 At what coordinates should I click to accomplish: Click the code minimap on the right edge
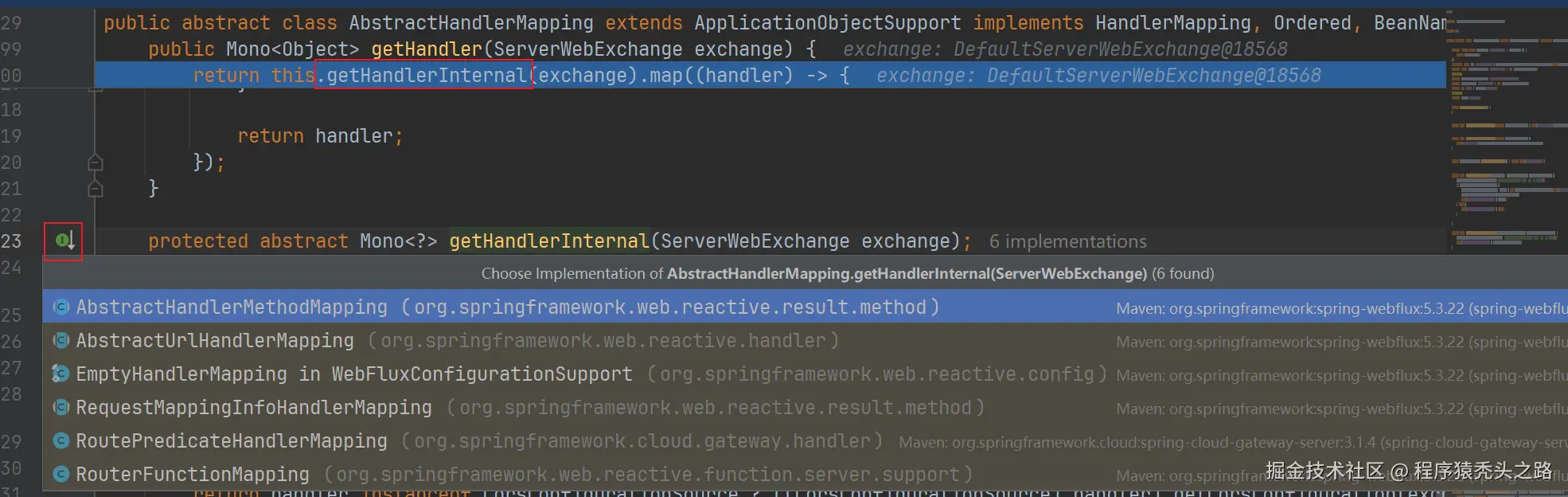pyautogui.click(x=1504, y=127)
